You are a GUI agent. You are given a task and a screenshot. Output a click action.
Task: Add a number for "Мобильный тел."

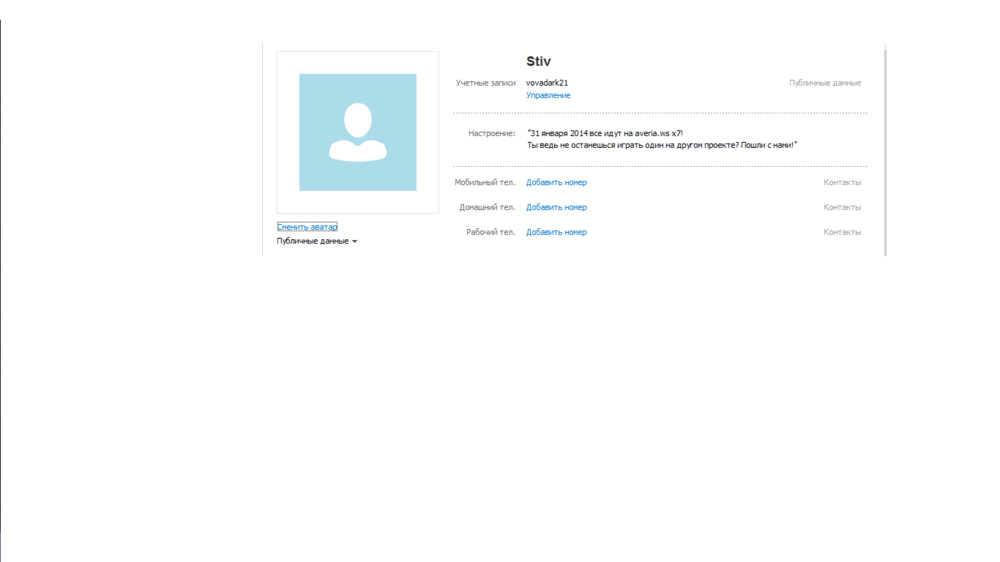click(556, 183)
